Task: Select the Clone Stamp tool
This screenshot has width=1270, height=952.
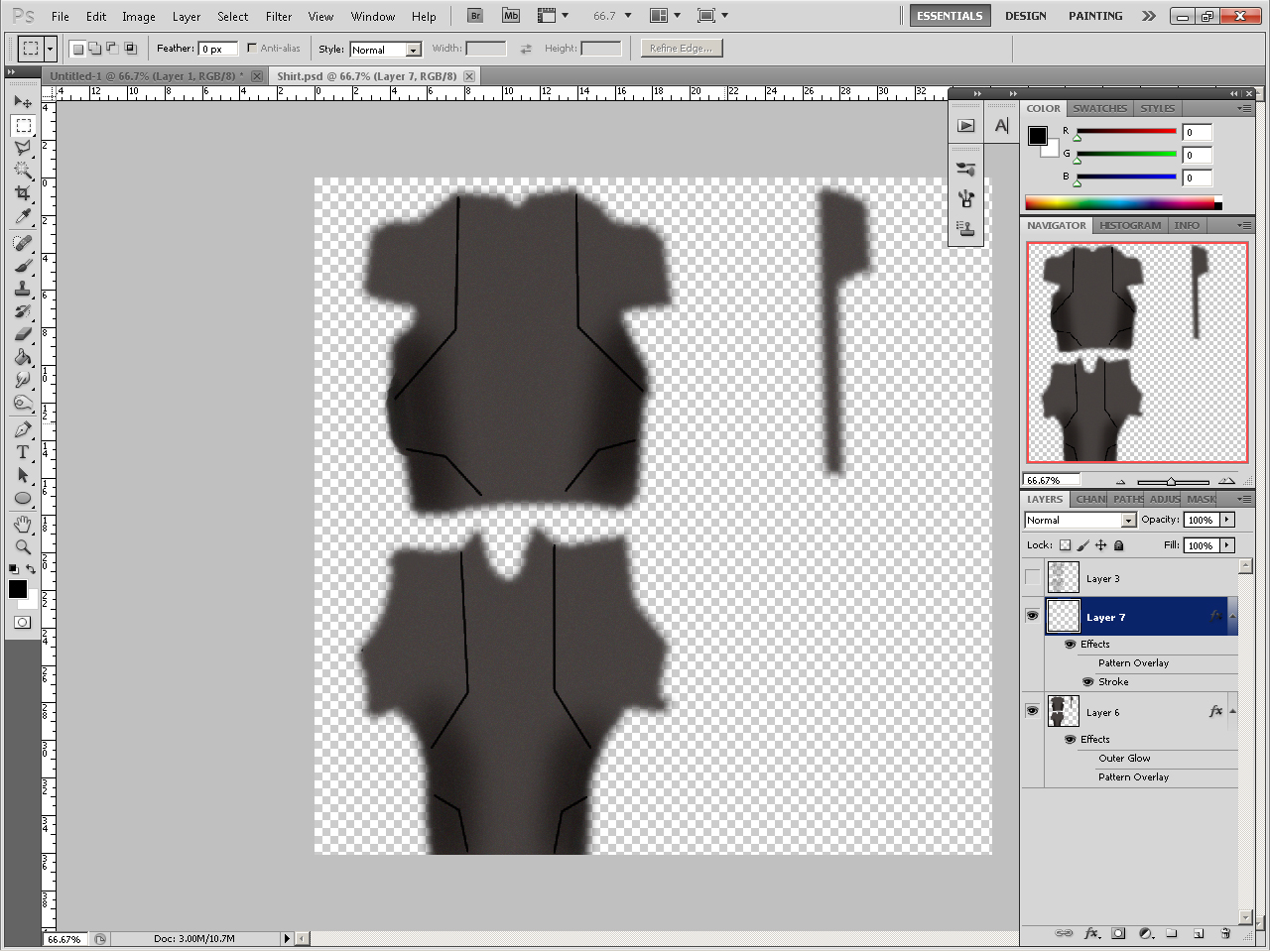Action: pos(23,289)
